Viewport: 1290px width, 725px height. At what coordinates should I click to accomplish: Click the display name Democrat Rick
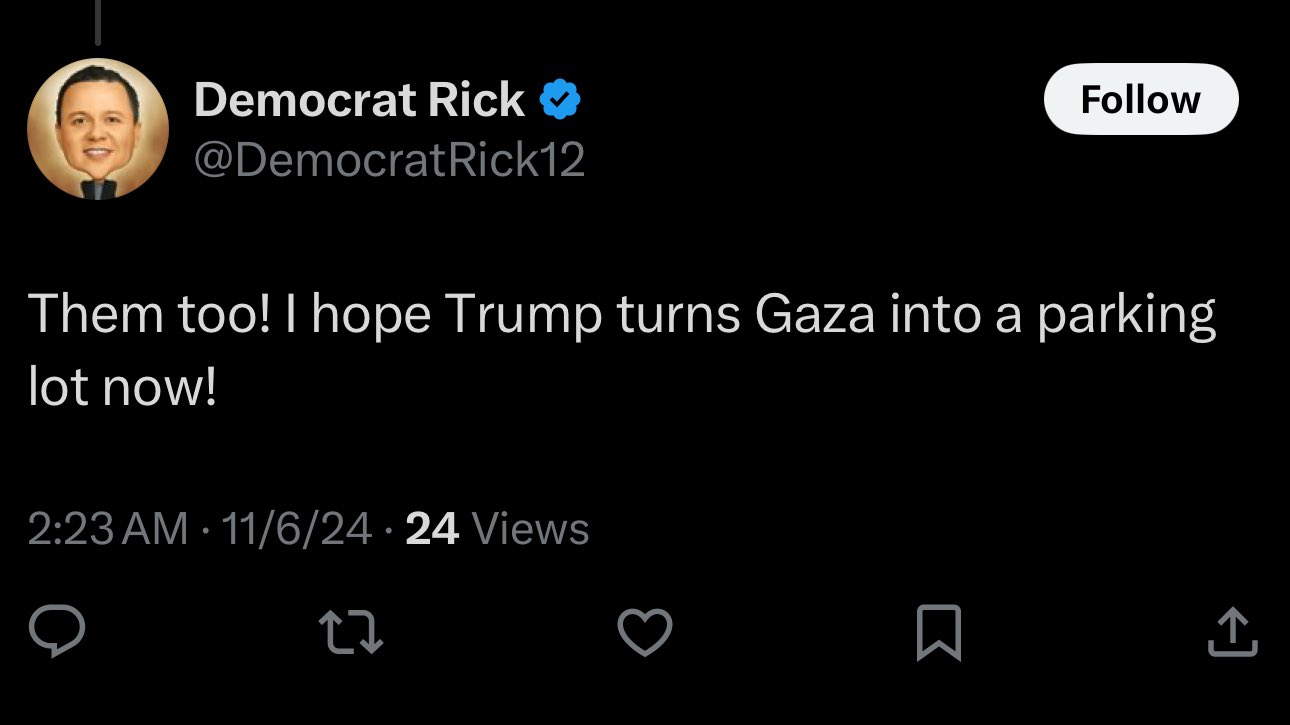click(359, 99)
